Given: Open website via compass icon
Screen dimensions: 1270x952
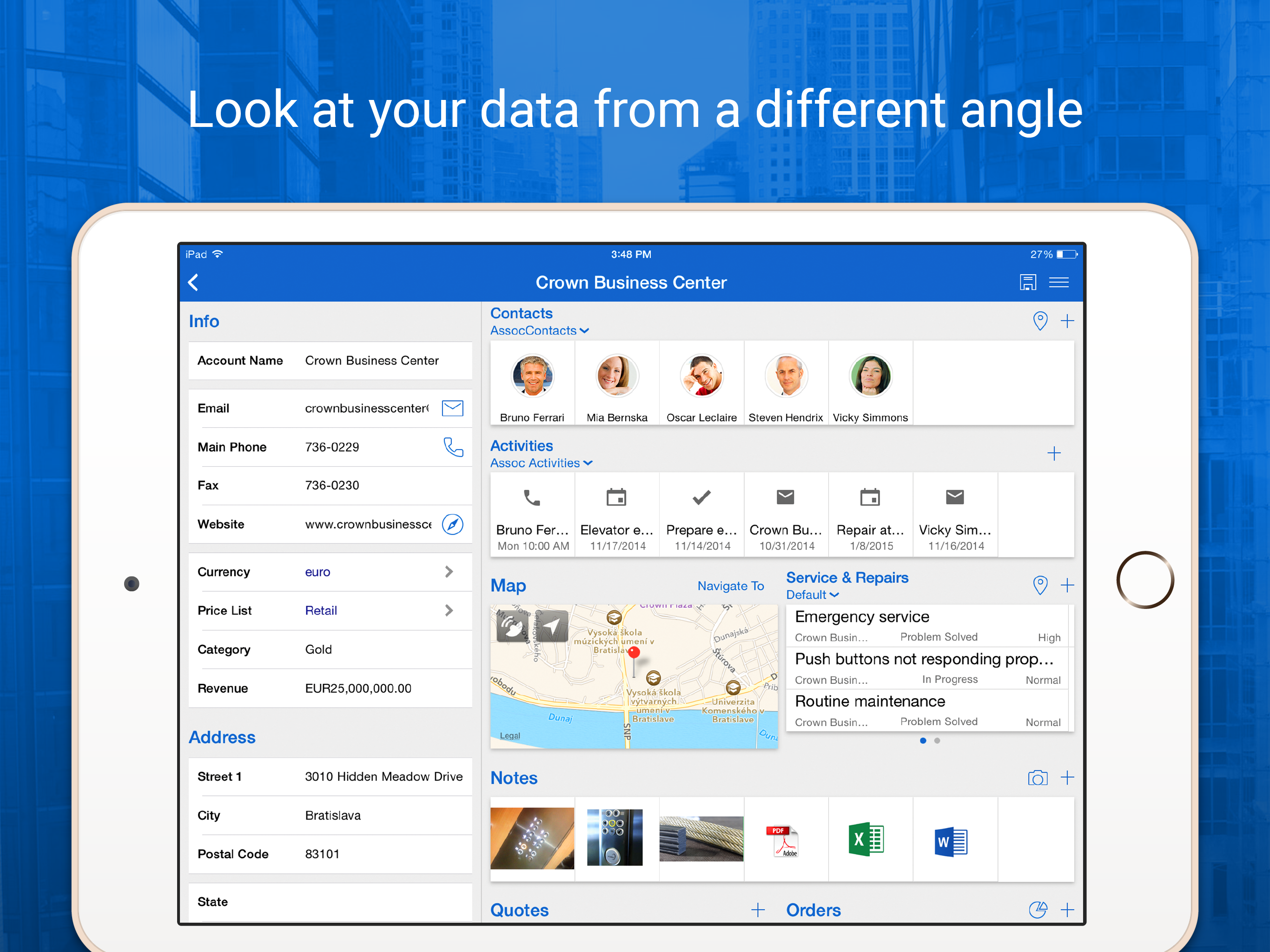Looking at the screenshot, I should point(452,524).
